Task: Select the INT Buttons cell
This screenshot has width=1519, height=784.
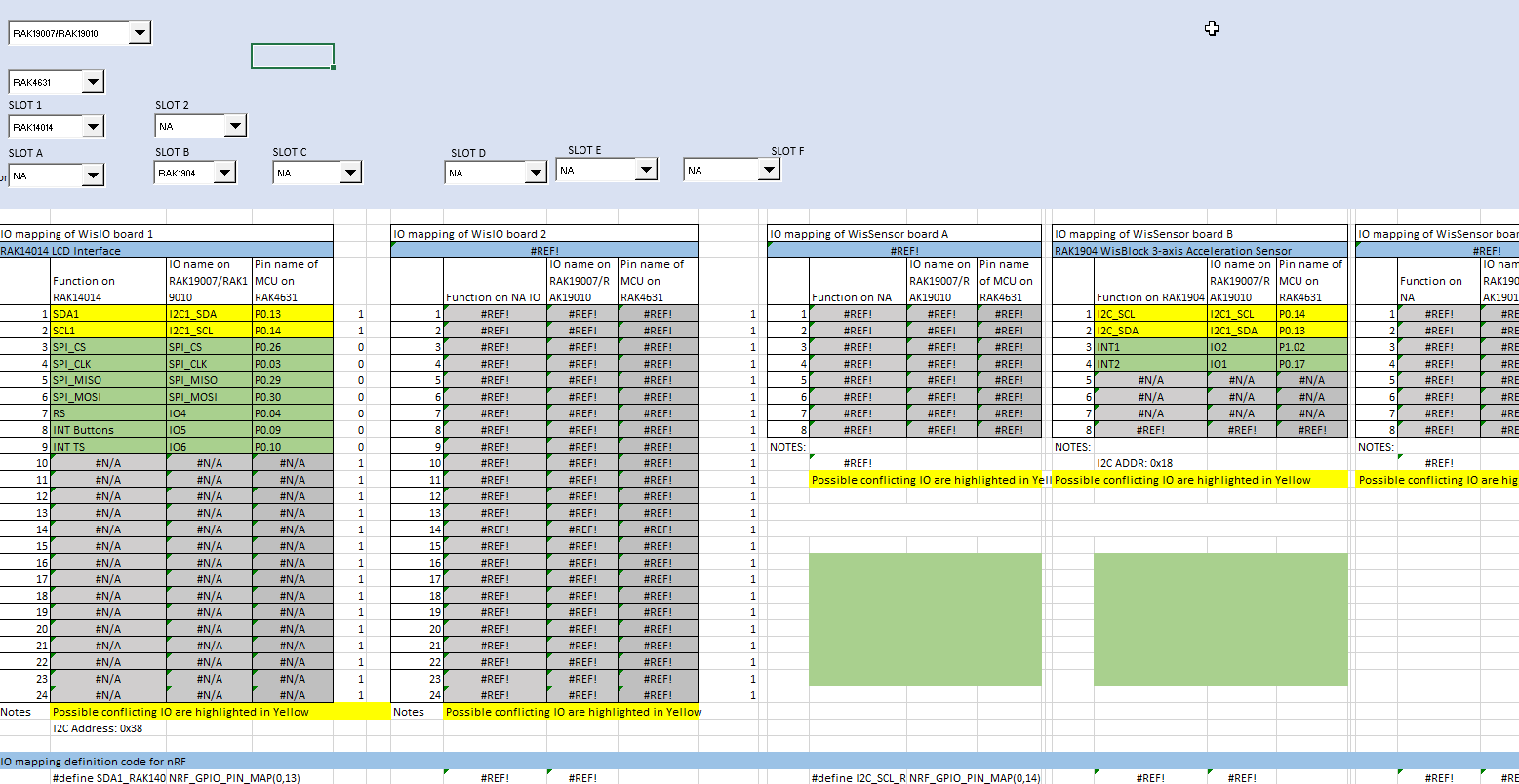Action: (107, 430)
